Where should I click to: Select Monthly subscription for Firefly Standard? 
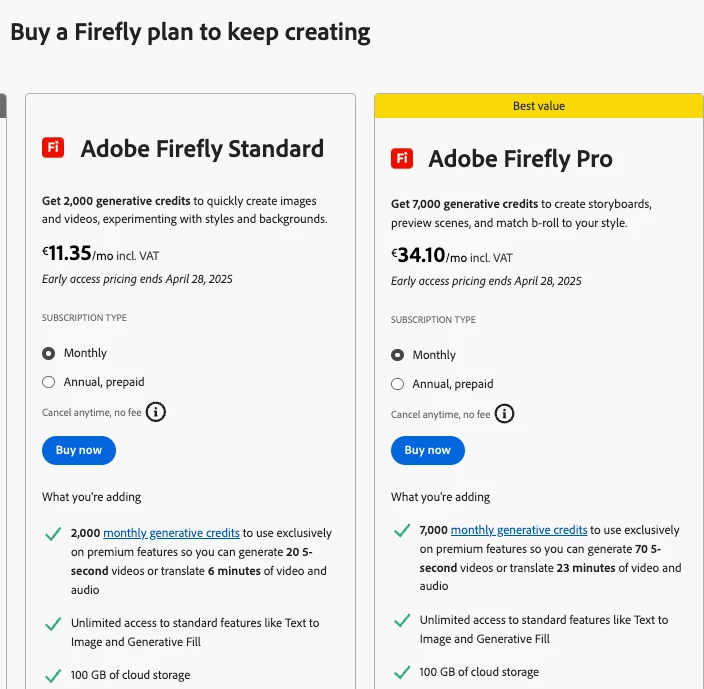pos(48,353)
